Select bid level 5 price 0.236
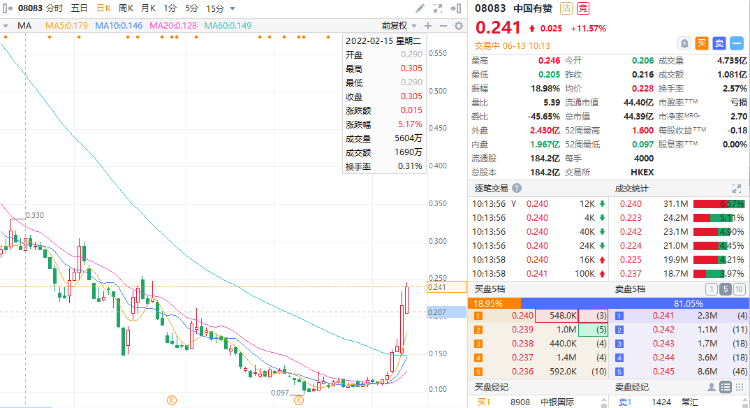 pos(522,371)
